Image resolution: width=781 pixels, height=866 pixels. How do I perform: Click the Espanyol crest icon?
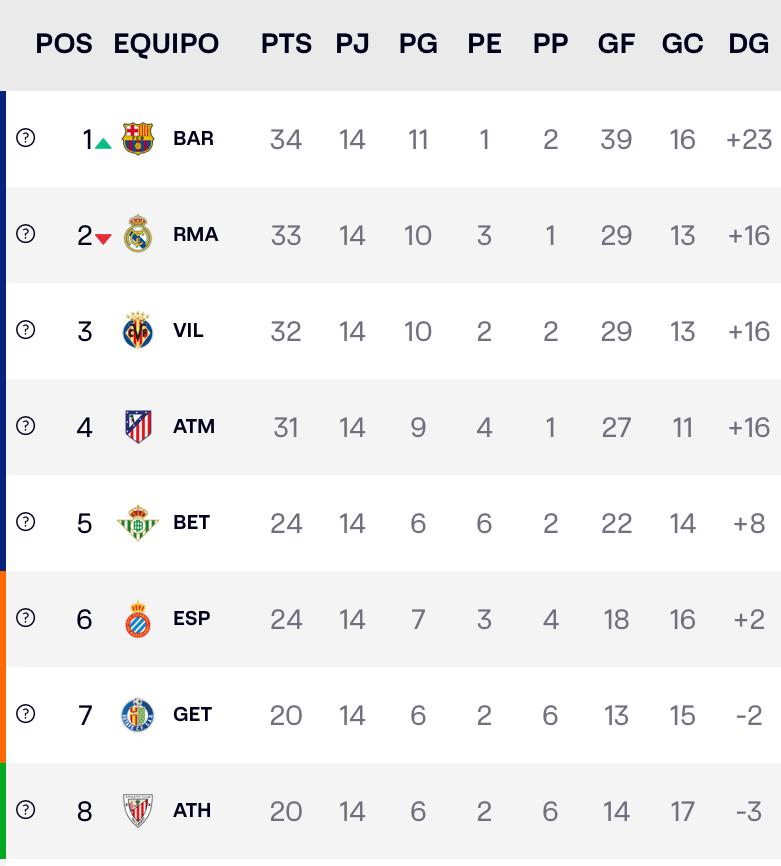tap(138, 619)
